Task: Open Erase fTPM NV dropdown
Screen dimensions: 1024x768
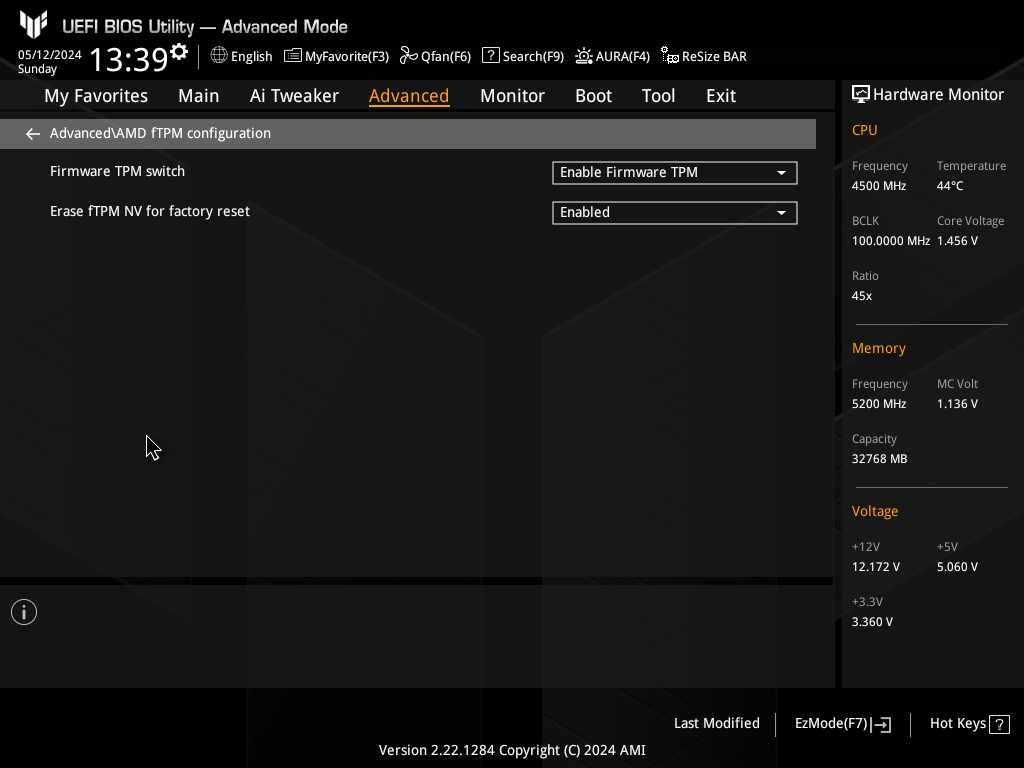Action: coord(675,212)
